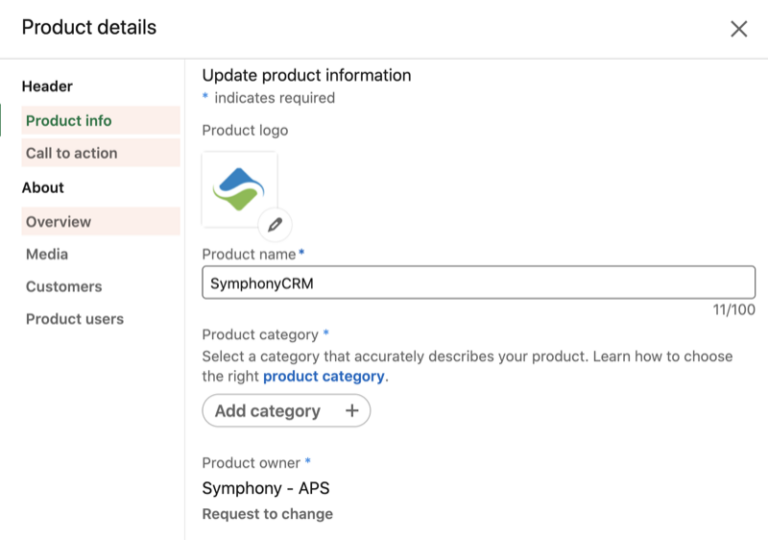Click the 11/100 character counter
This screenshot has width=768, height=540.
[733, 310]
